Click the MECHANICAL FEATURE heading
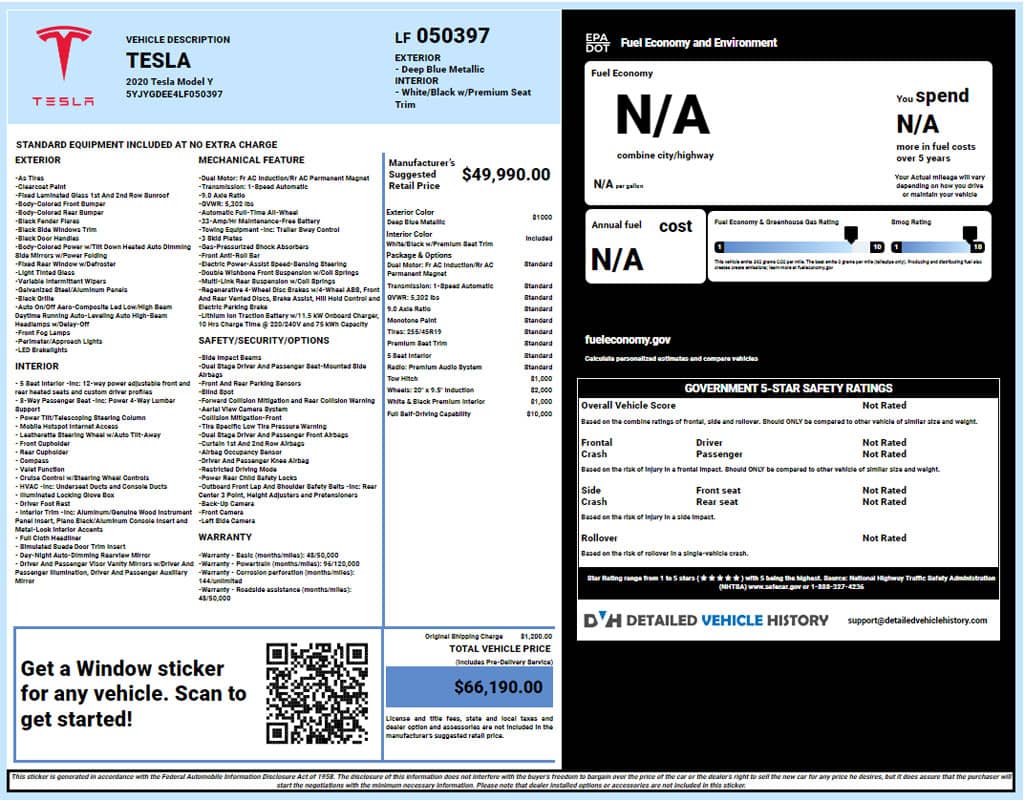This screenshot has height=800, width=1024. [x=251, y=160]
